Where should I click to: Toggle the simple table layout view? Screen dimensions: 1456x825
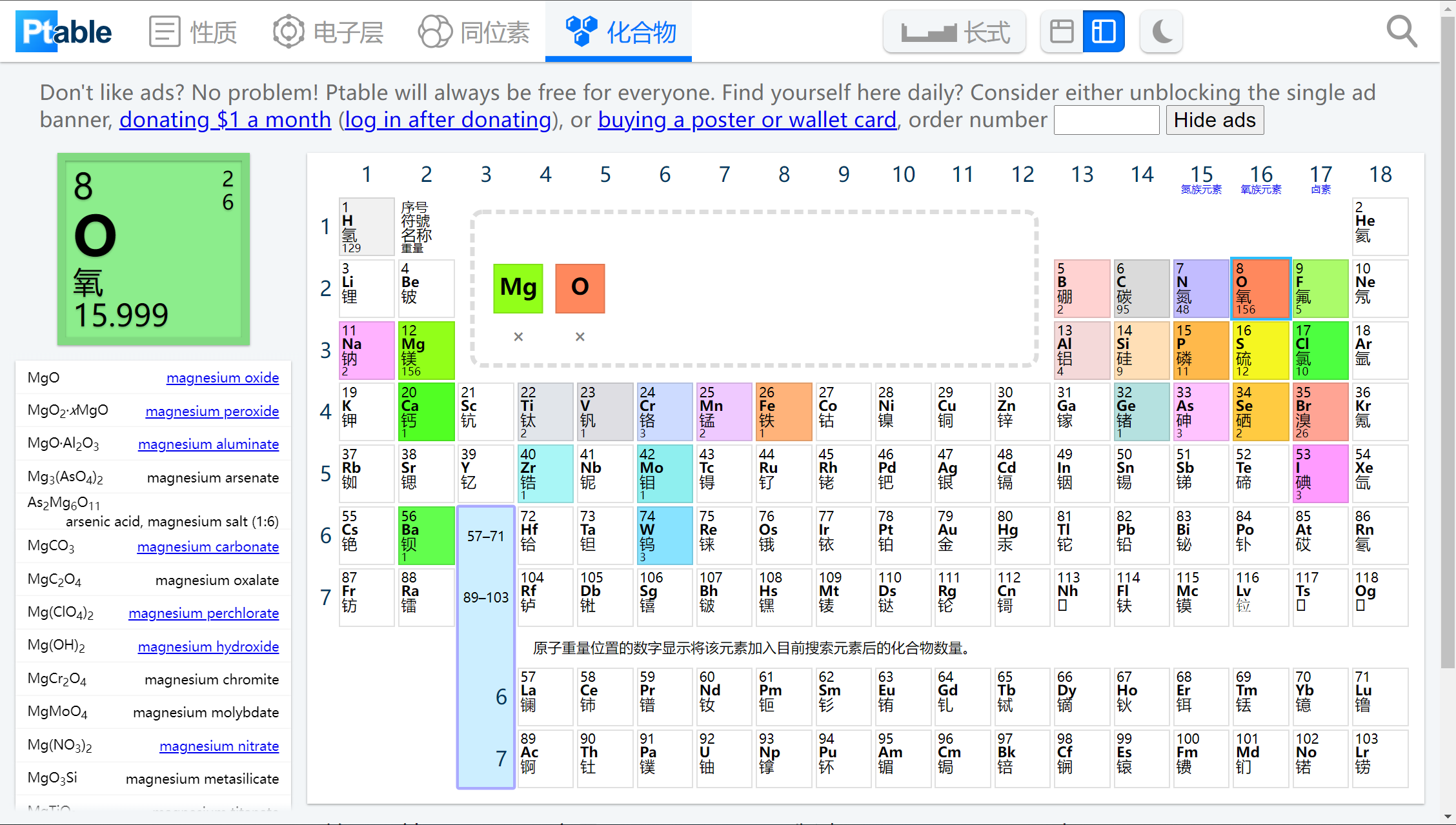pyautogui.click(x=1061, y=30)
